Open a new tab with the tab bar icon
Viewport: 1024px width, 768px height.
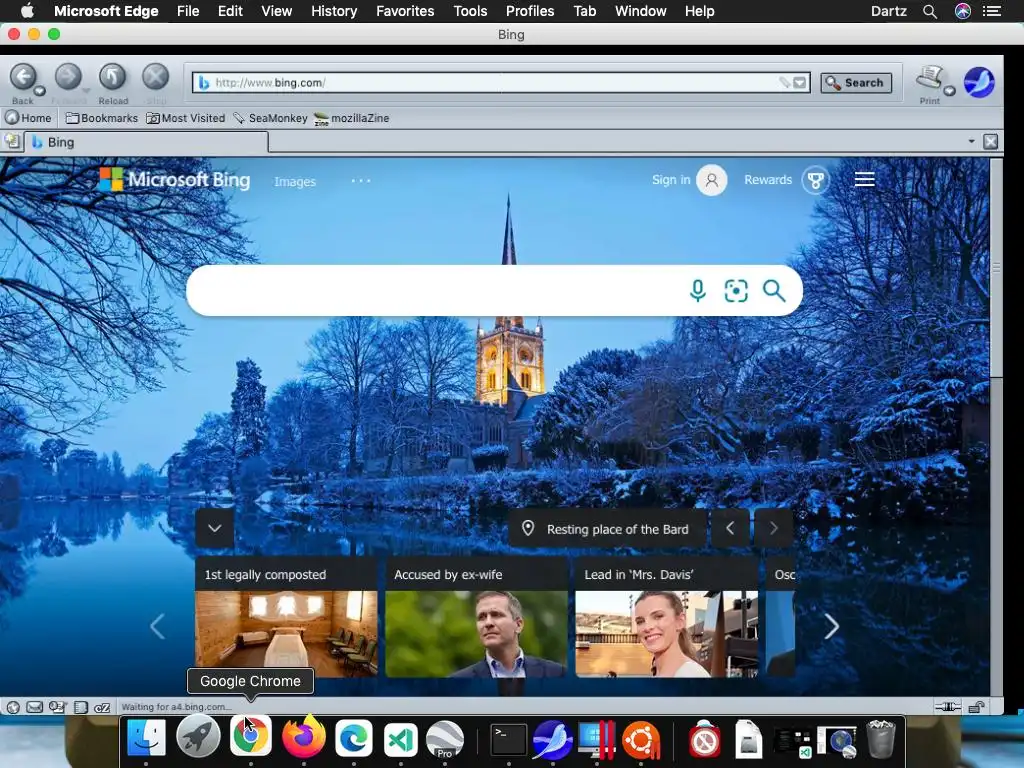[12, 142]
